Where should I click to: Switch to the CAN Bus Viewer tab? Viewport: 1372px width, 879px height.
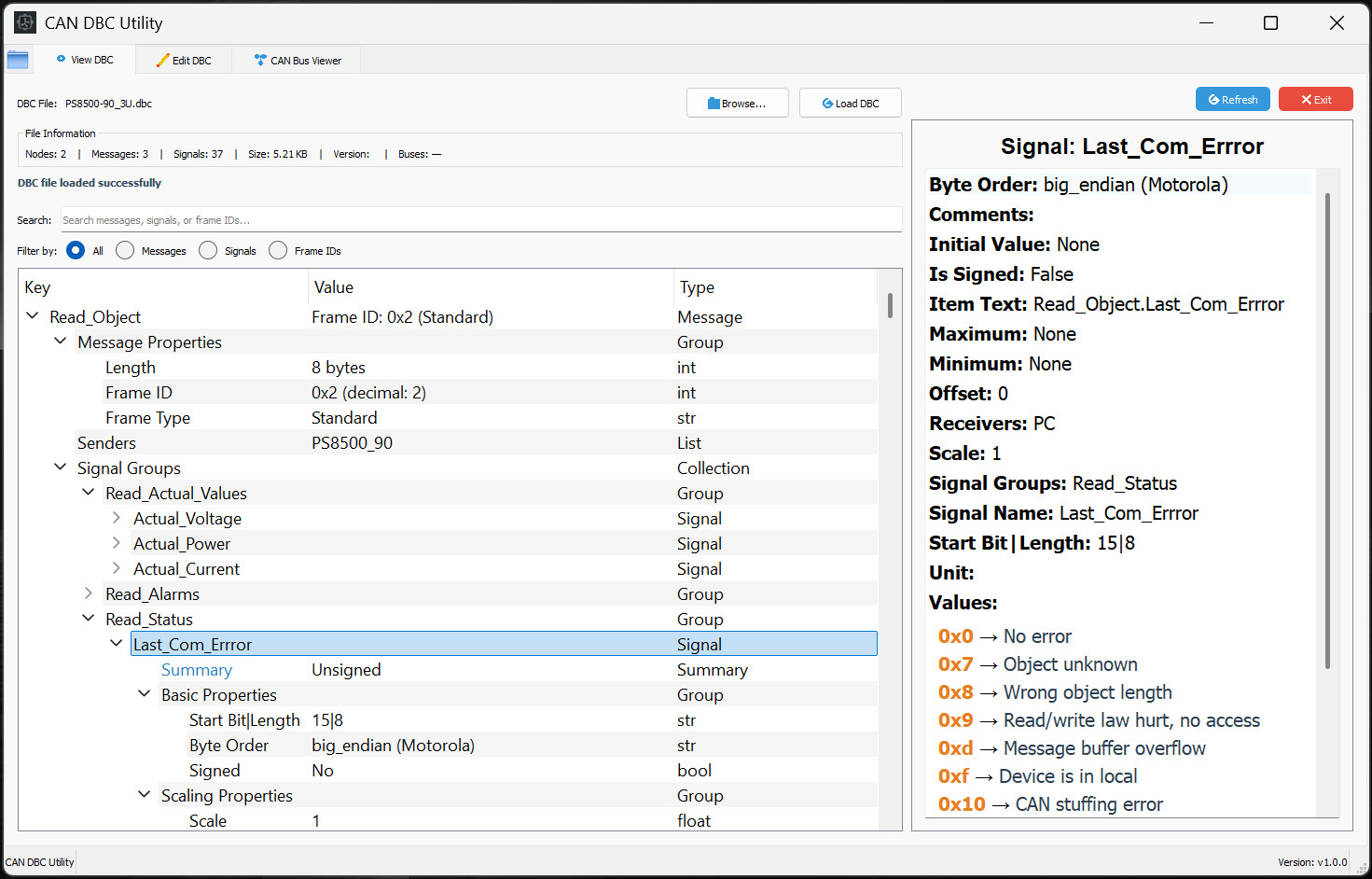click(x=298, y=61)
